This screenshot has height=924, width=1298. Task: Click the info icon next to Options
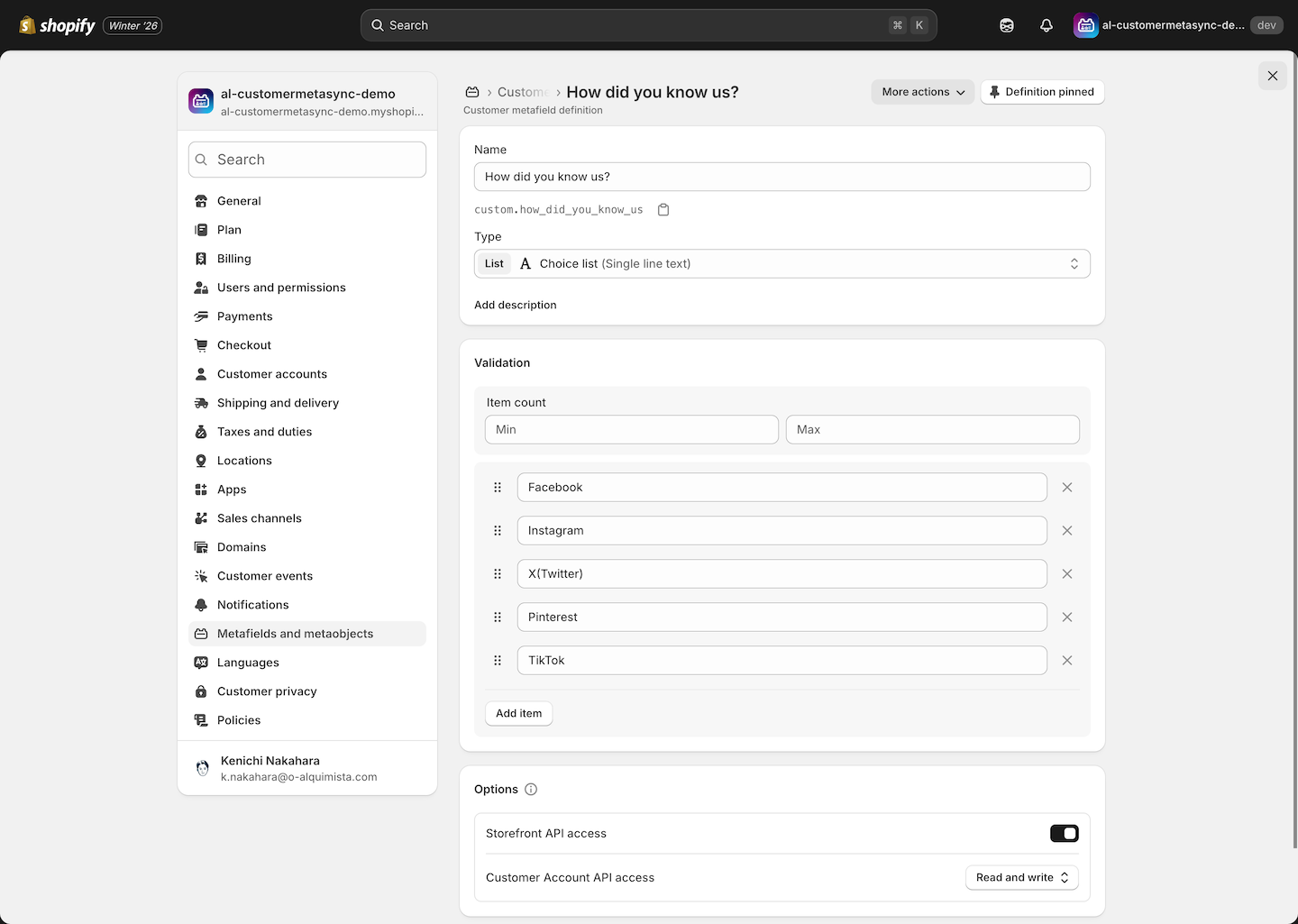coord(531,789)
